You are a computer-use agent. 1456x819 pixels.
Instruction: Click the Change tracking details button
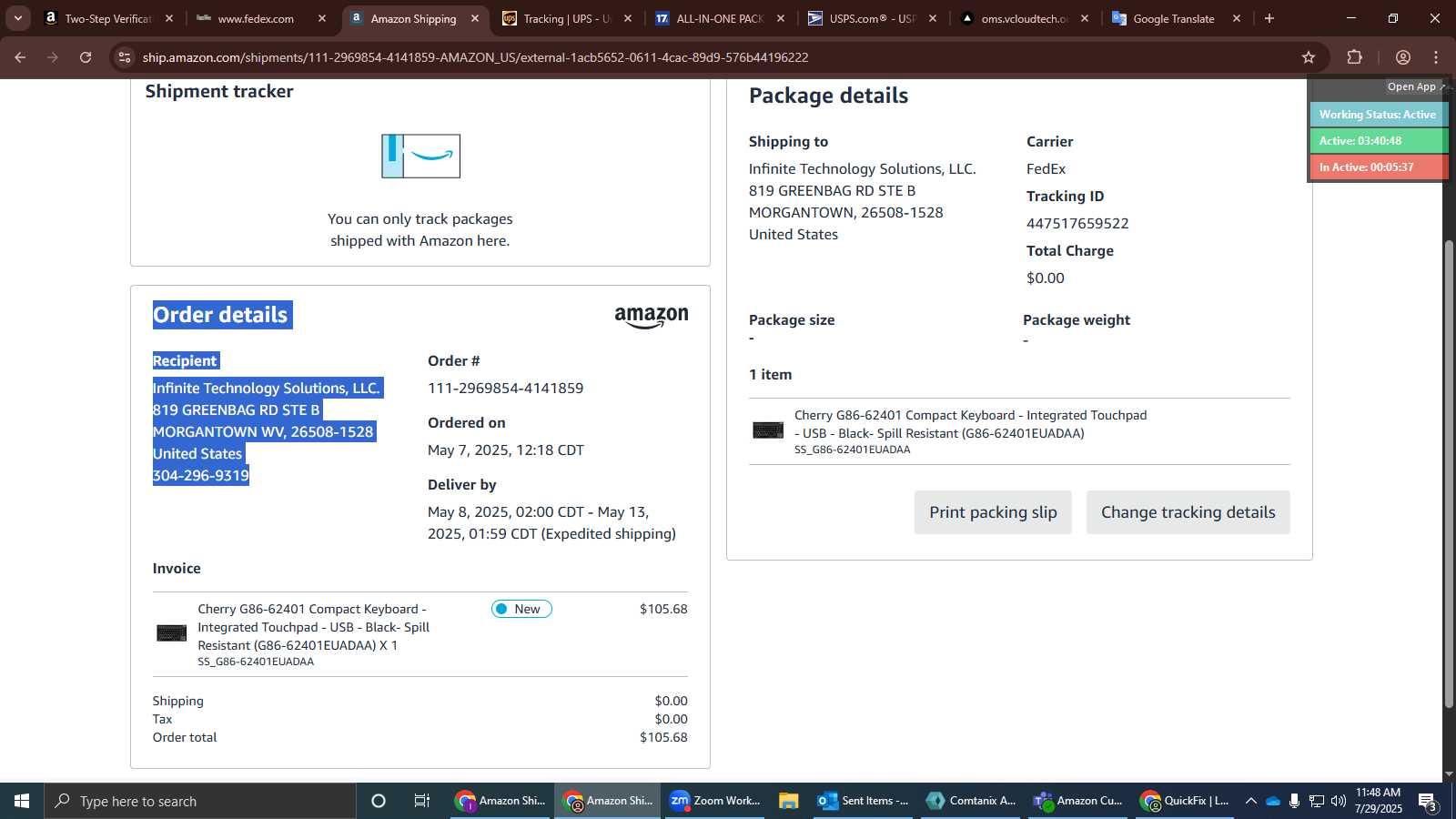tap(1188, 512)
